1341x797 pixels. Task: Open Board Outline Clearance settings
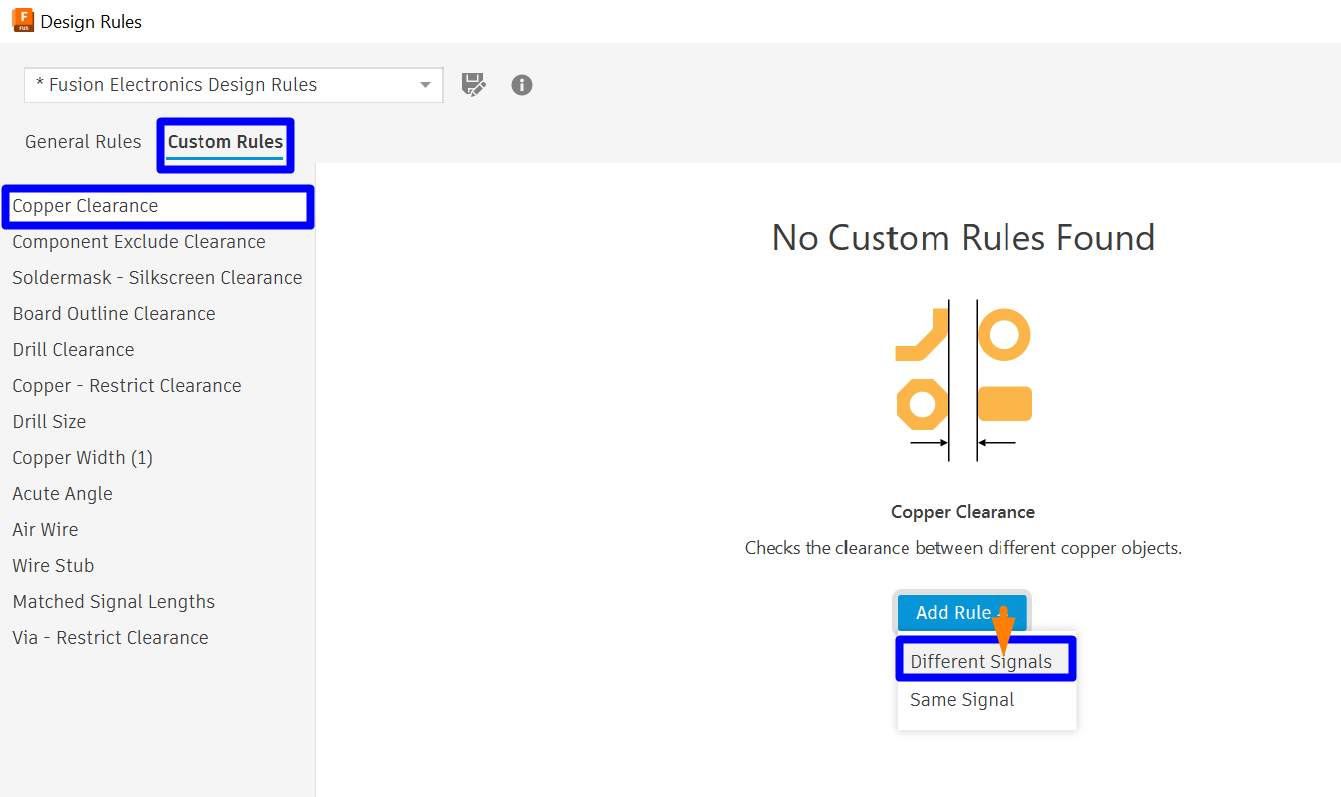[113, 313]
